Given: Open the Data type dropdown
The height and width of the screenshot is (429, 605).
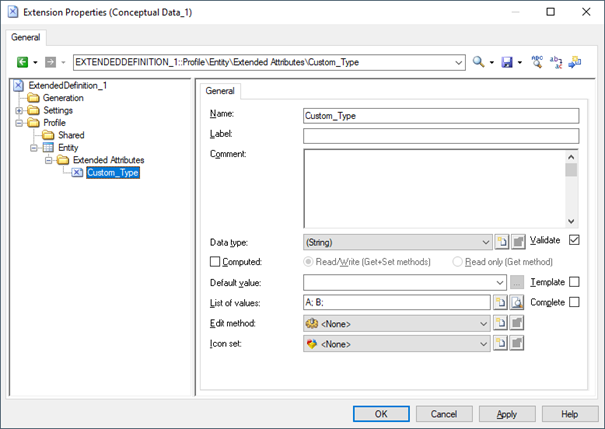Looking at the screenshot, I should click(x=485, y=242).
